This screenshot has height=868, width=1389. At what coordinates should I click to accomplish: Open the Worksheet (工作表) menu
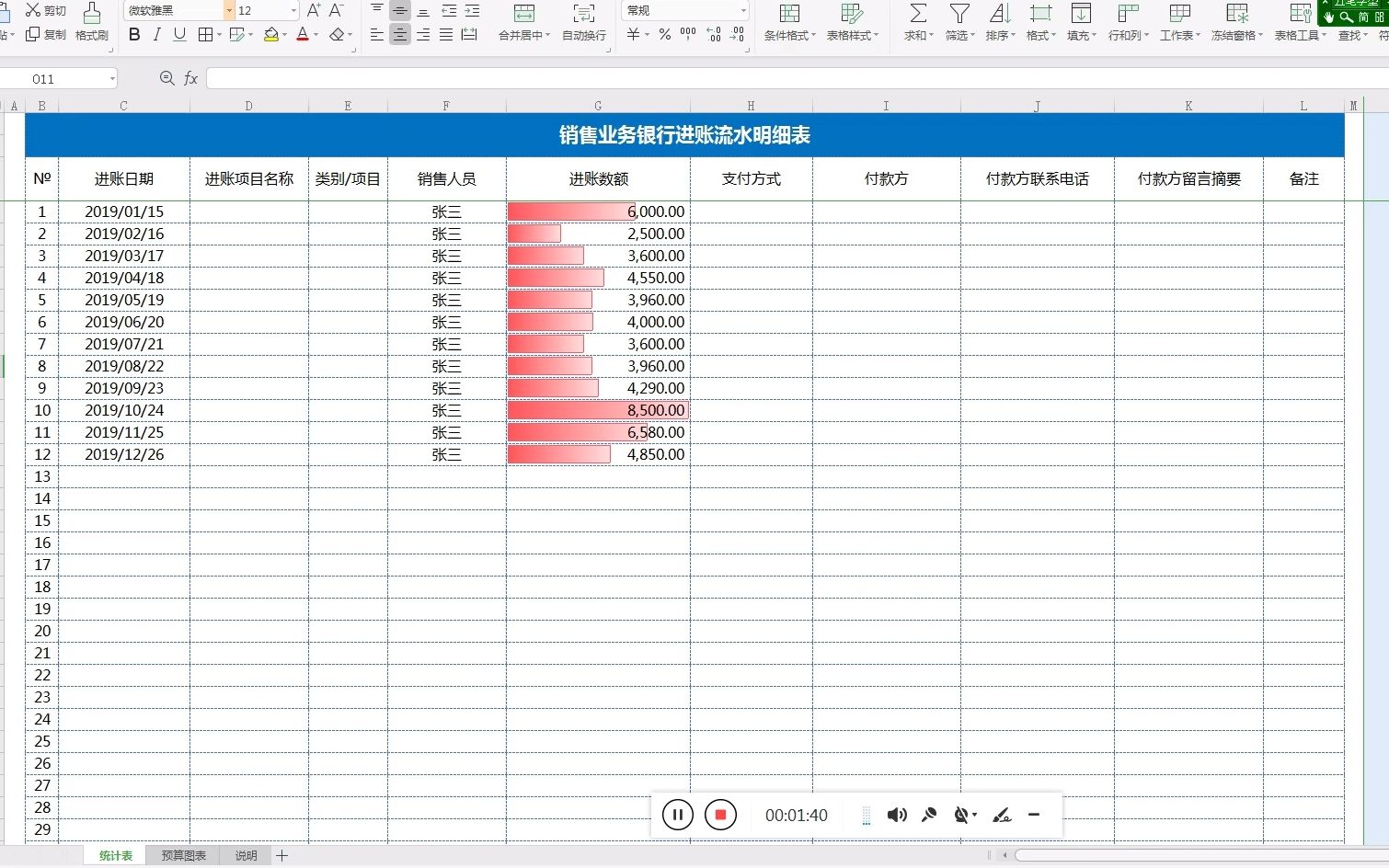tap(1179, 22)
